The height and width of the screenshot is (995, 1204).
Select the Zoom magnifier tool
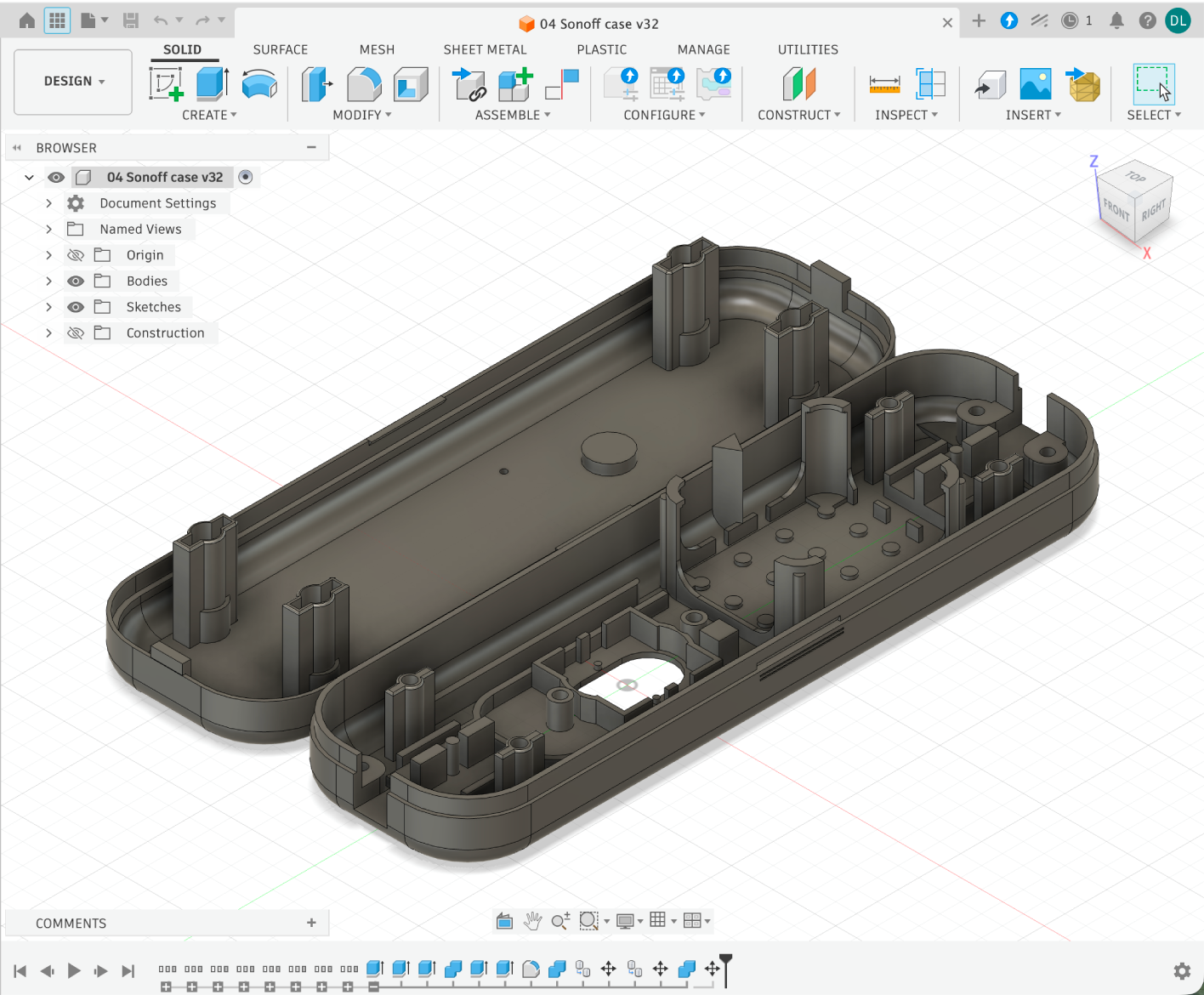560,921
